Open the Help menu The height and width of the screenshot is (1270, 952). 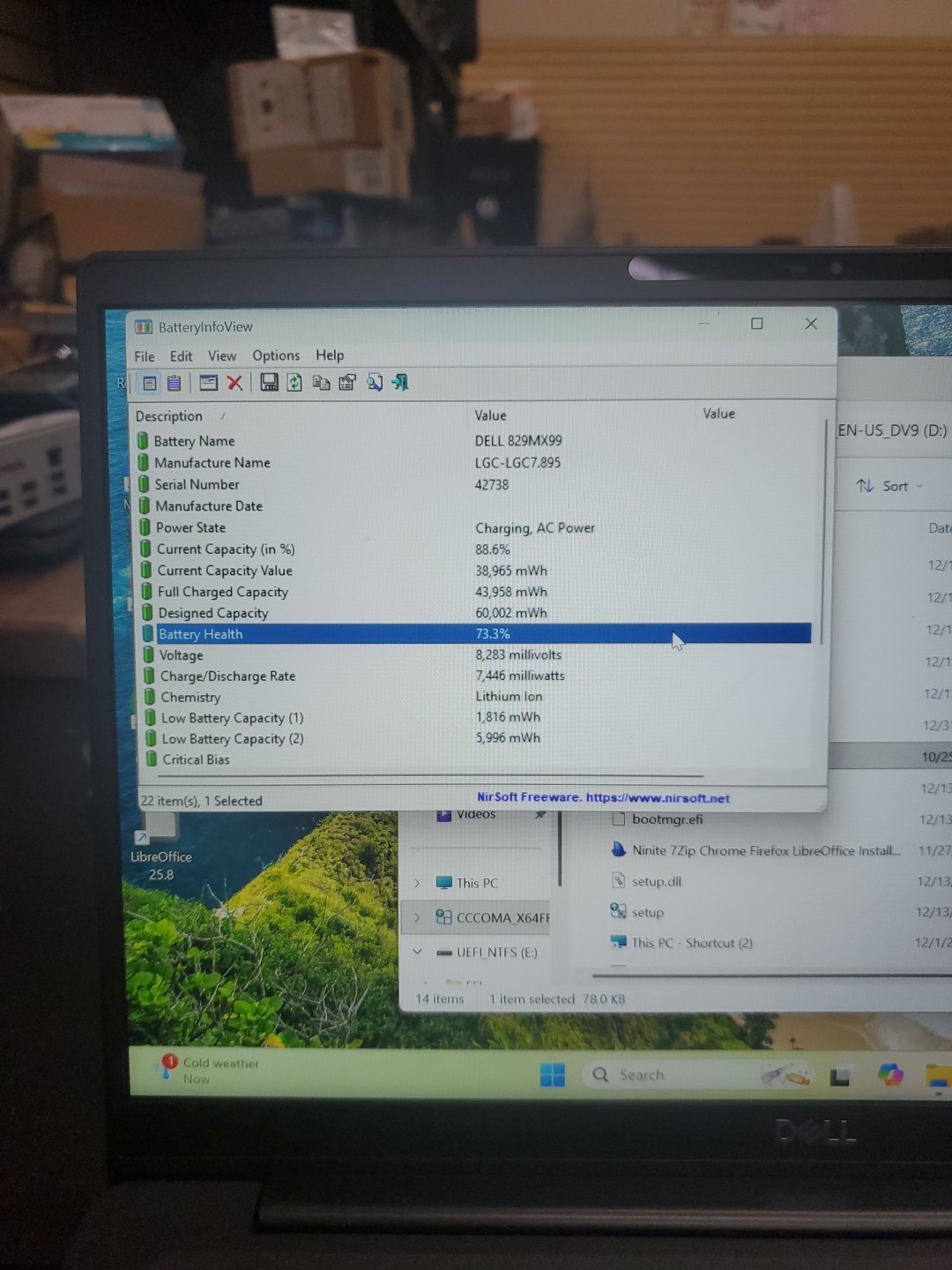pos(330,355)
